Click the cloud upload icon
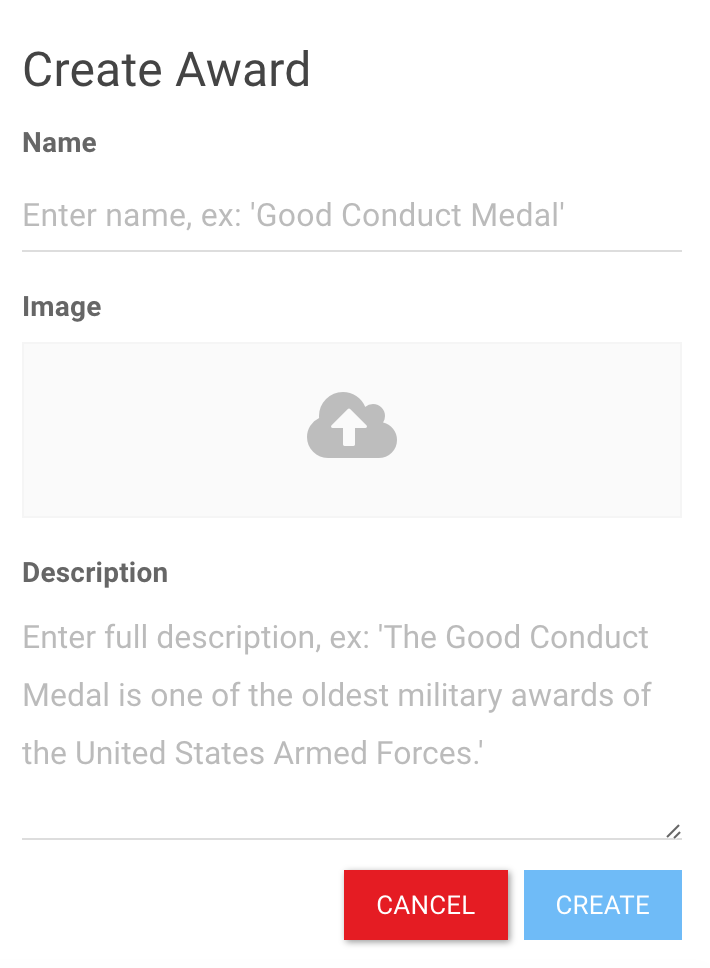 (x=352, y=426)
